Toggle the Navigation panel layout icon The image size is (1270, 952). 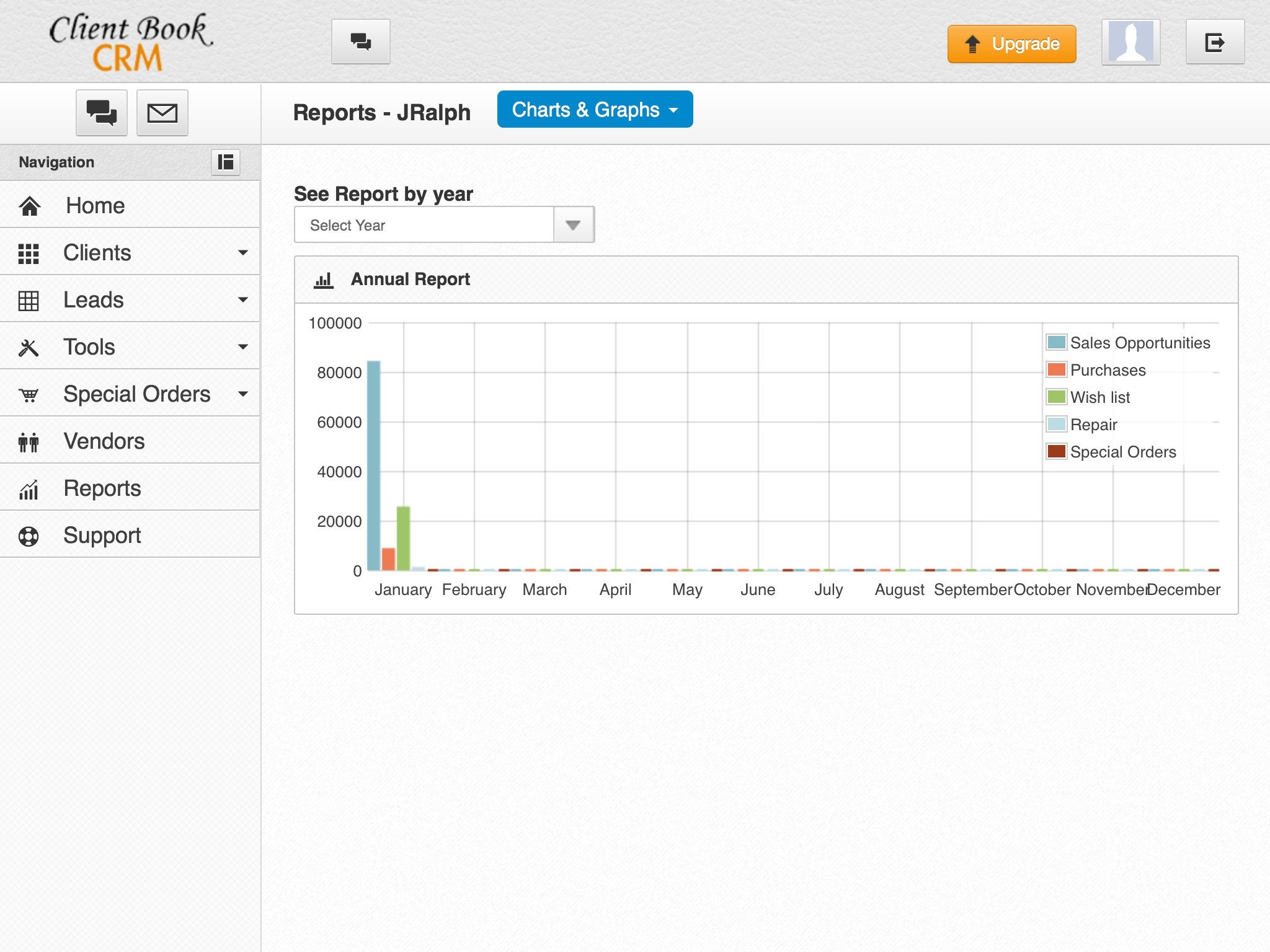226,162
